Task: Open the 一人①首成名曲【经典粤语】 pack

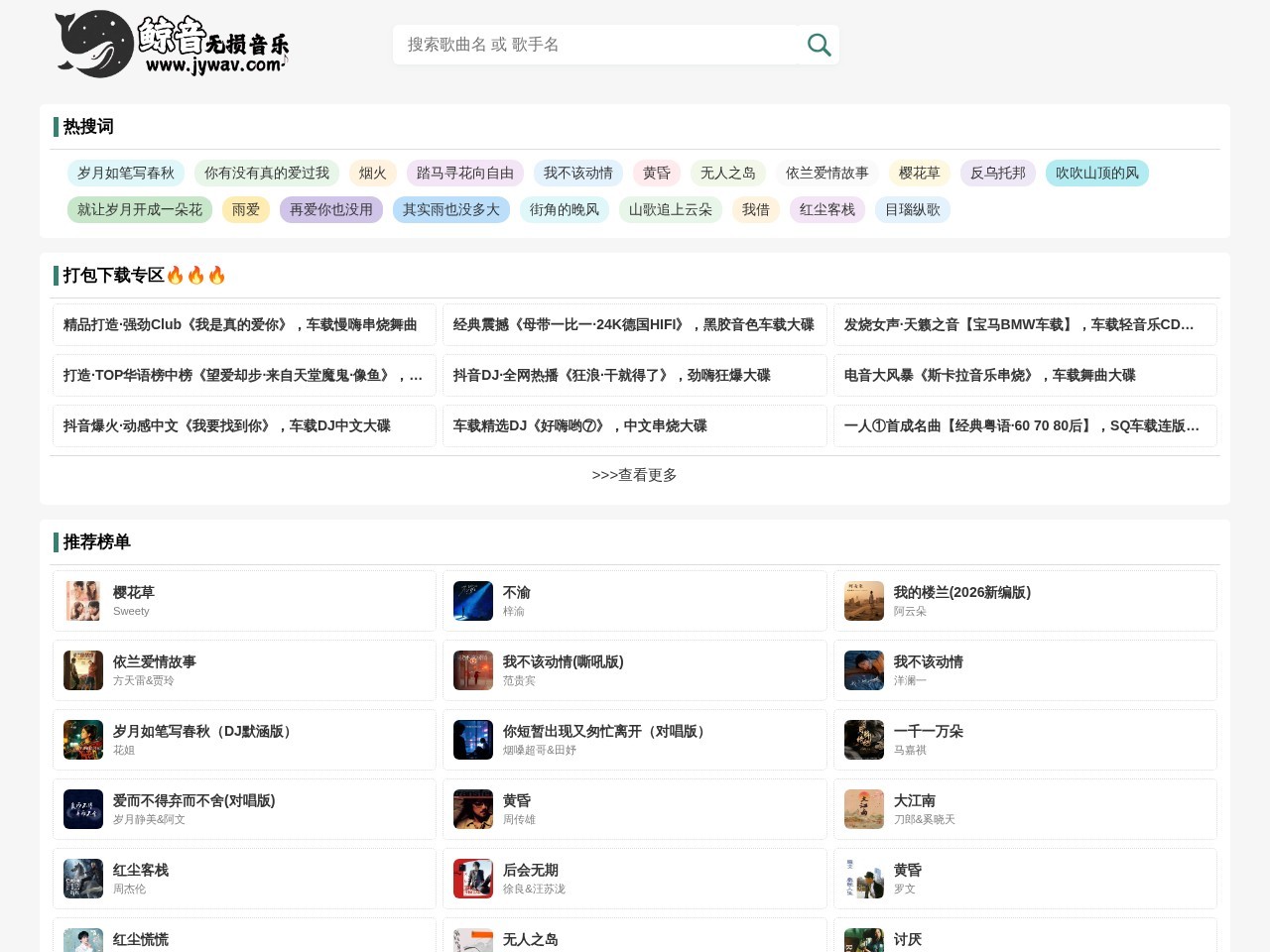Action: point(1025,425)
